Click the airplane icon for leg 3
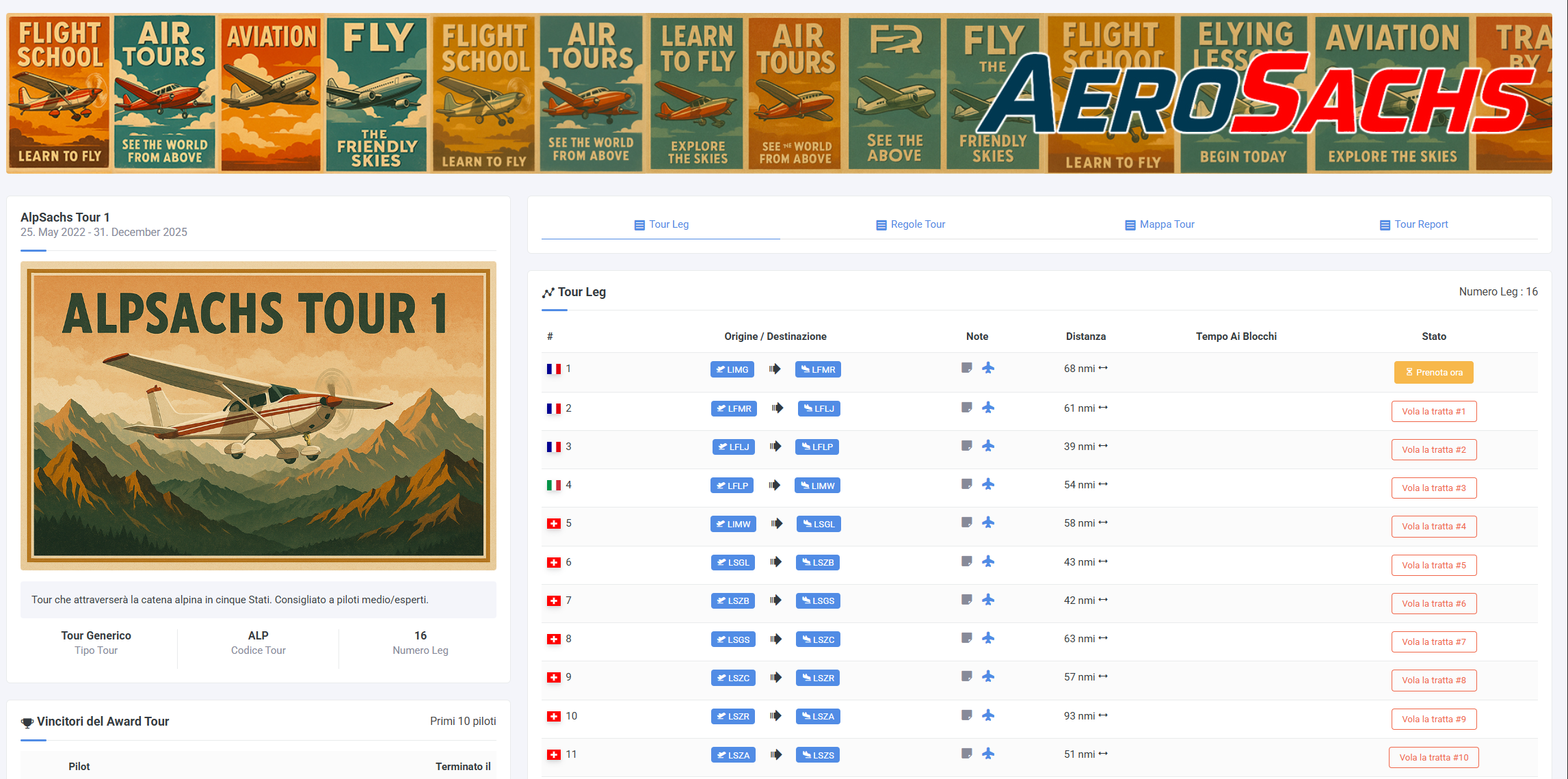Viewport: 1568px width, 779px height. pos(988,446)
